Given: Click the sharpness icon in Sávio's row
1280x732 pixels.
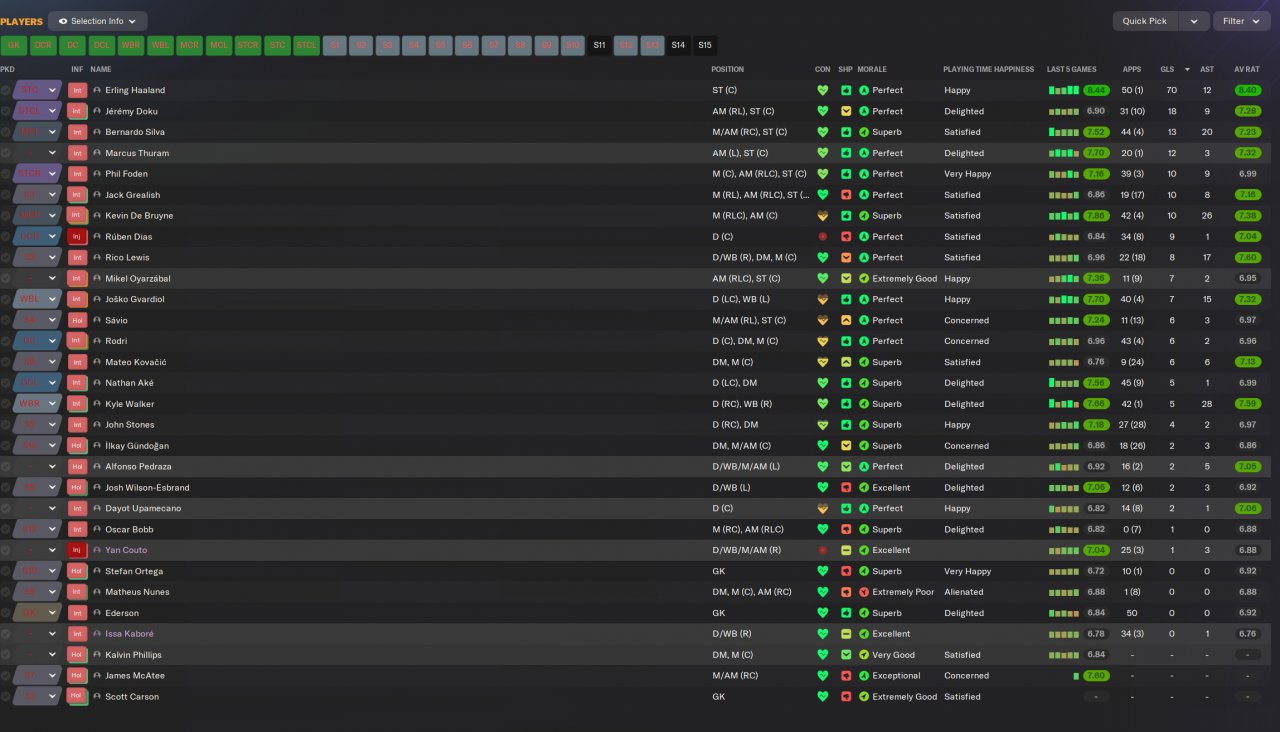Looking at the screenshot, I should (x=846, y=320).
